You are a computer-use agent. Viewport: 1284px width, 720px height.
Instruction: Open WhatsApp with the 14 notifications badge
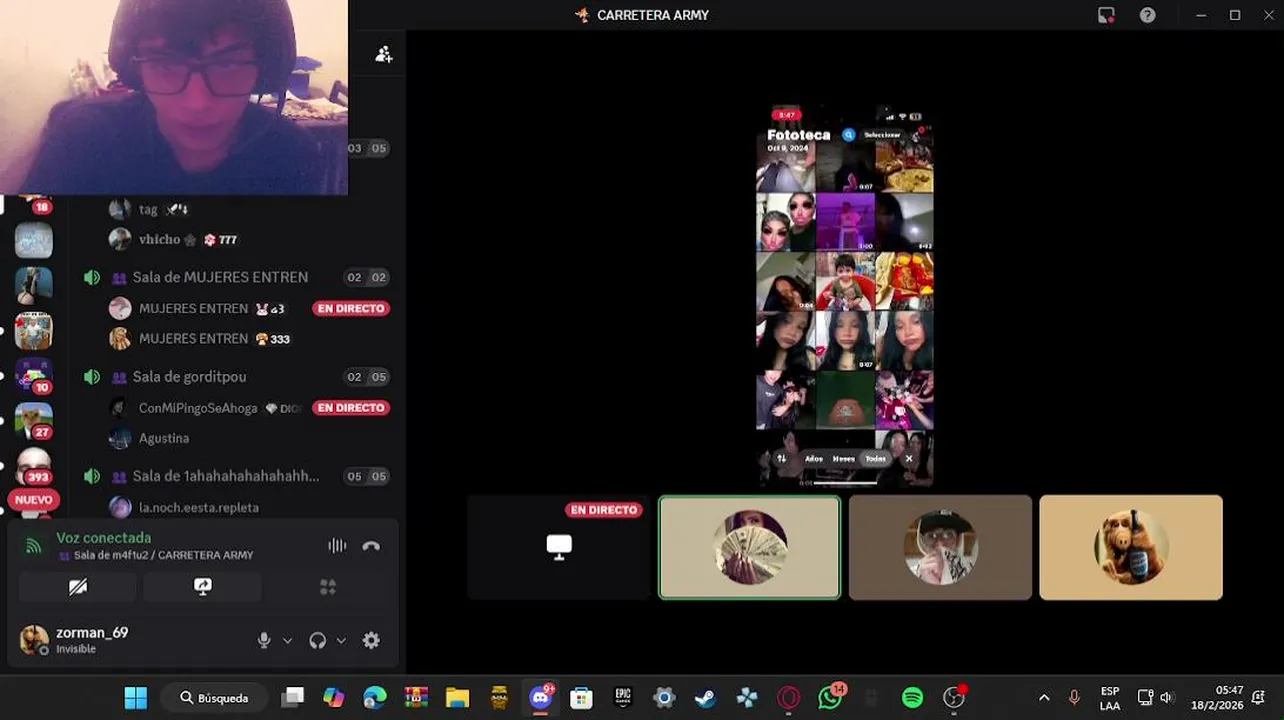click(x=830, y=698)
